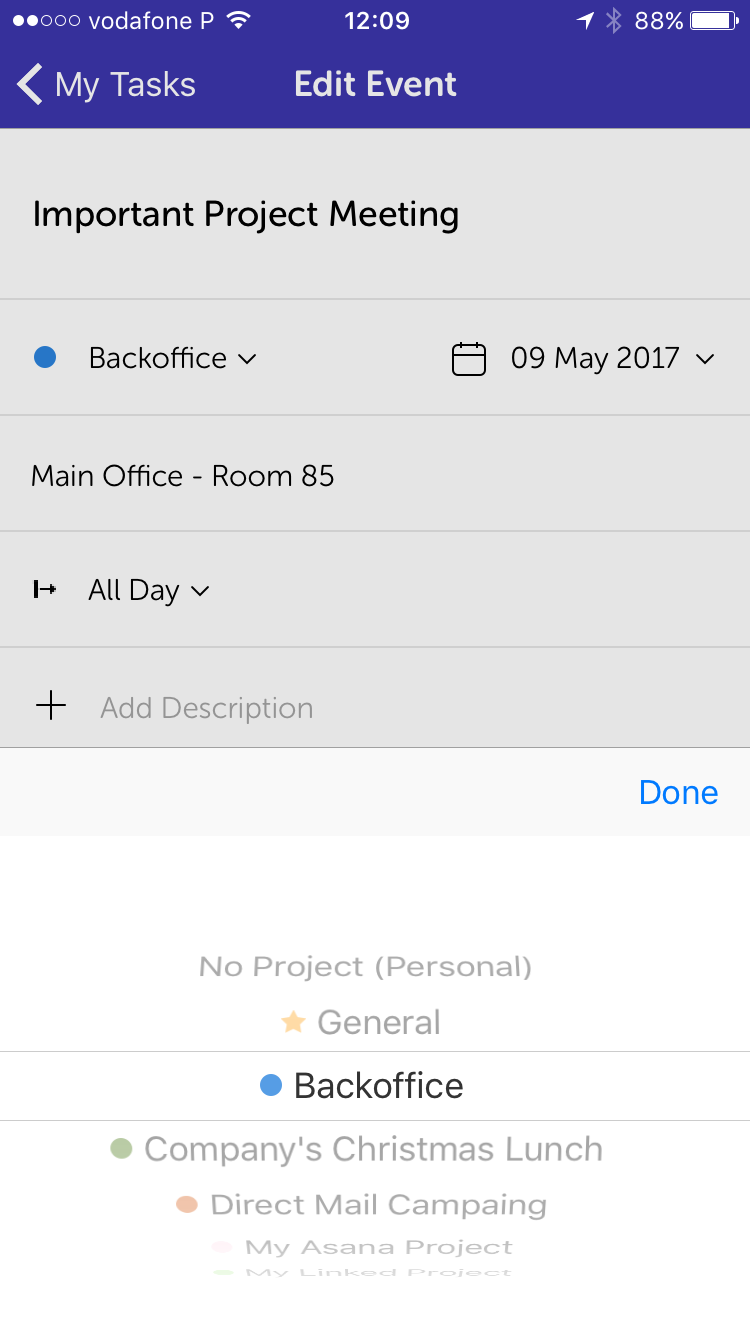This screenshot has width=750, height=1334.
Task: Edit the Main Office - Room 85 location field
Action: coord(183,475)
